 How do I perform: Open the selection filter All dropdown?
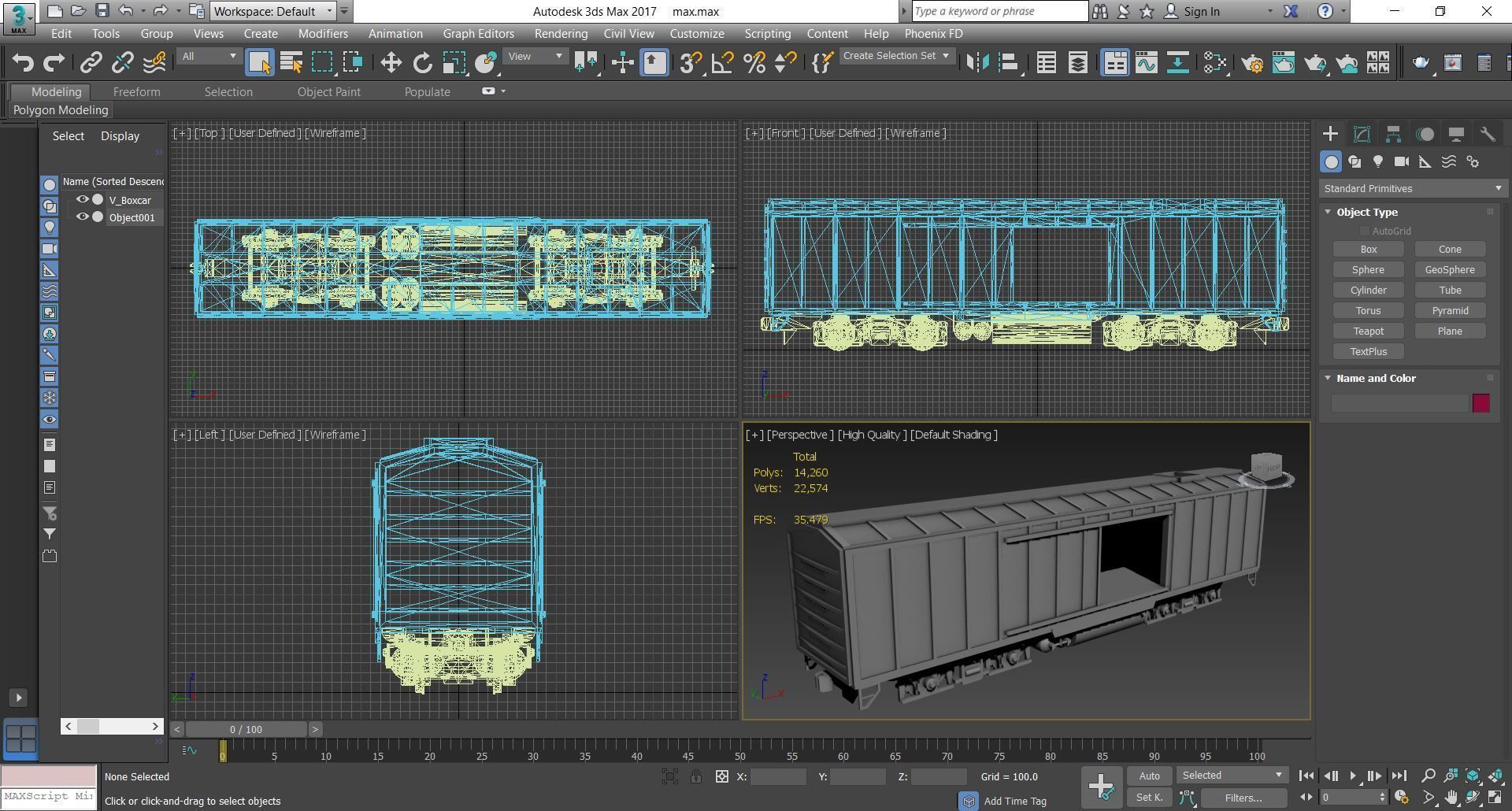pos(208,56)
